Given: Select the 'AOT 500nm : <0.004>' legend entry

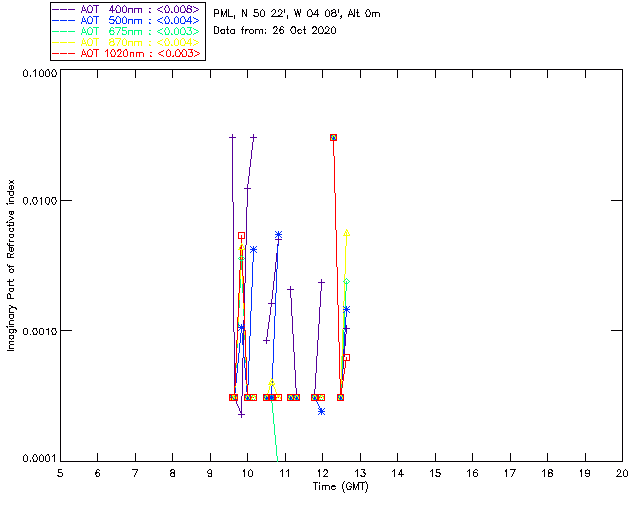Looking at the screenshot, I should tap(126, 20).
